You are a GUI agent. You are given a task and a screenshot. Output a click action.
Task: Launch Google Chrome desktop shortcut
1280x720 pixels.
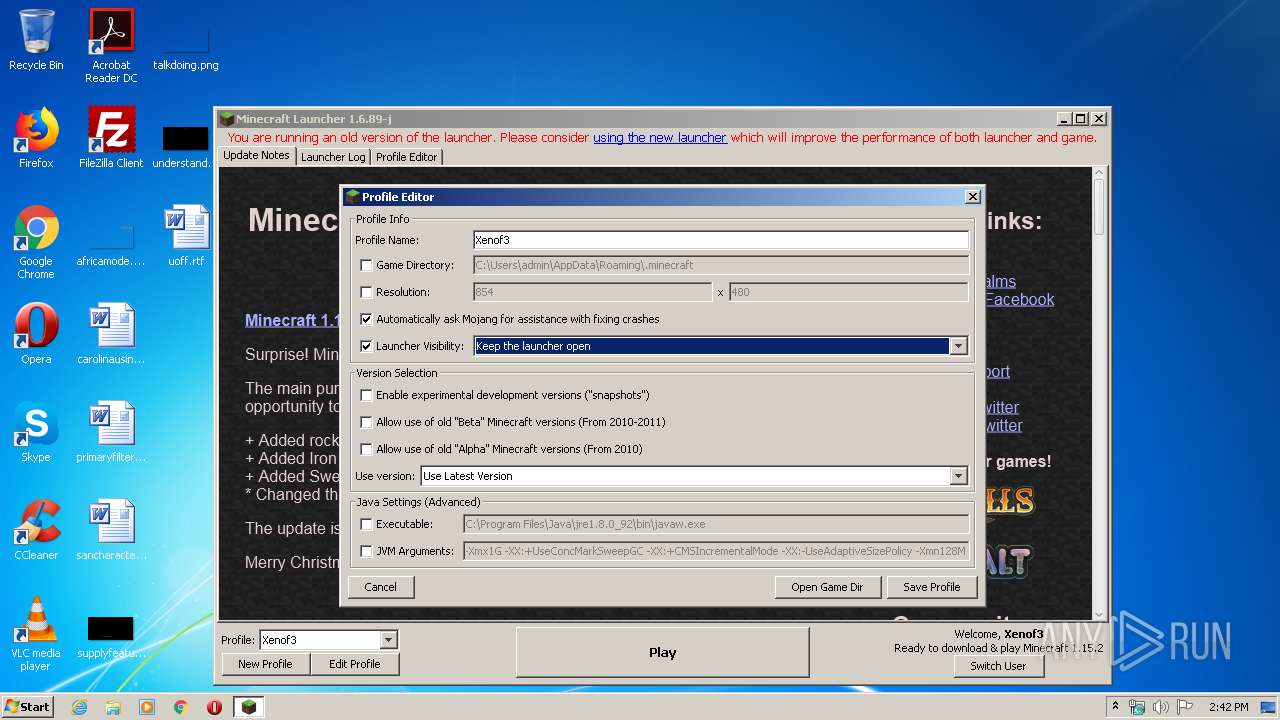pos(36,242)
